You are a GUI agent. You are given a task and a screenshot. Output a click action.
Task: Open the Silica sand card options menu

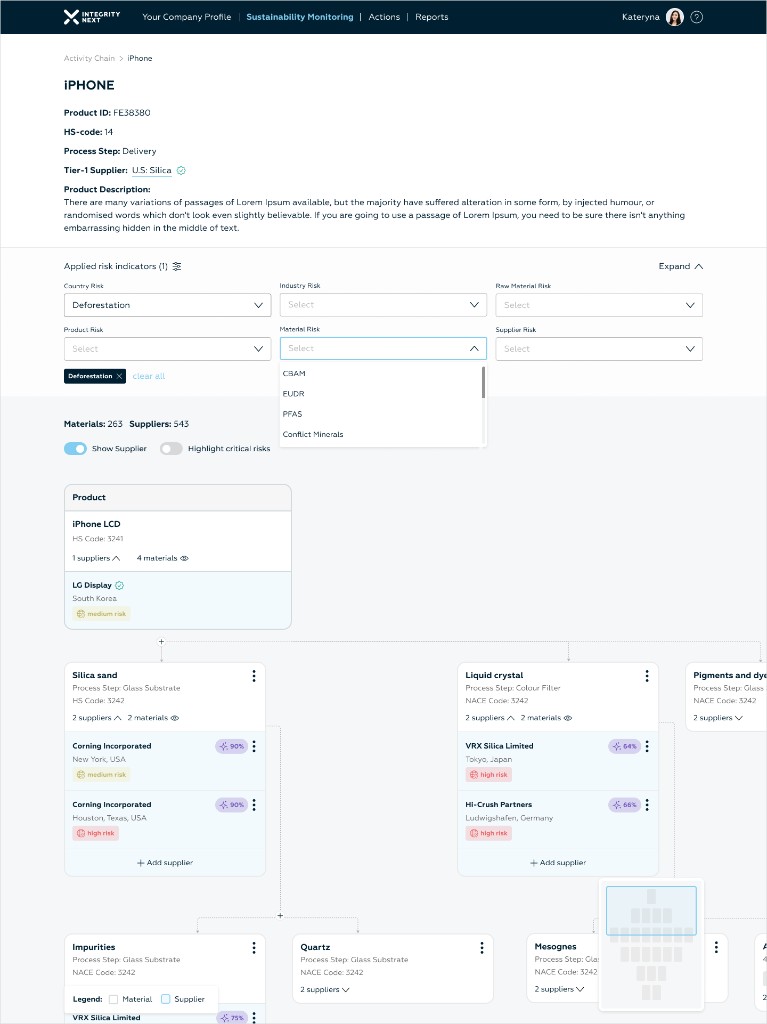click(253, 676)
